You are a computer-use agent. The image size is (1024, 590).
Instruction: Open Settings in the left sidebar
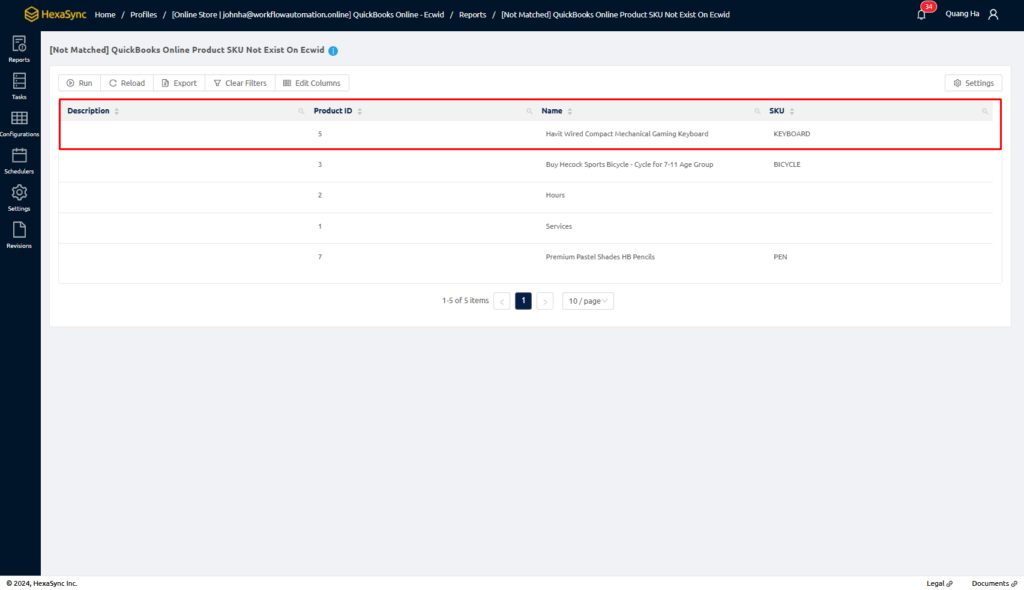click(19, 198)
